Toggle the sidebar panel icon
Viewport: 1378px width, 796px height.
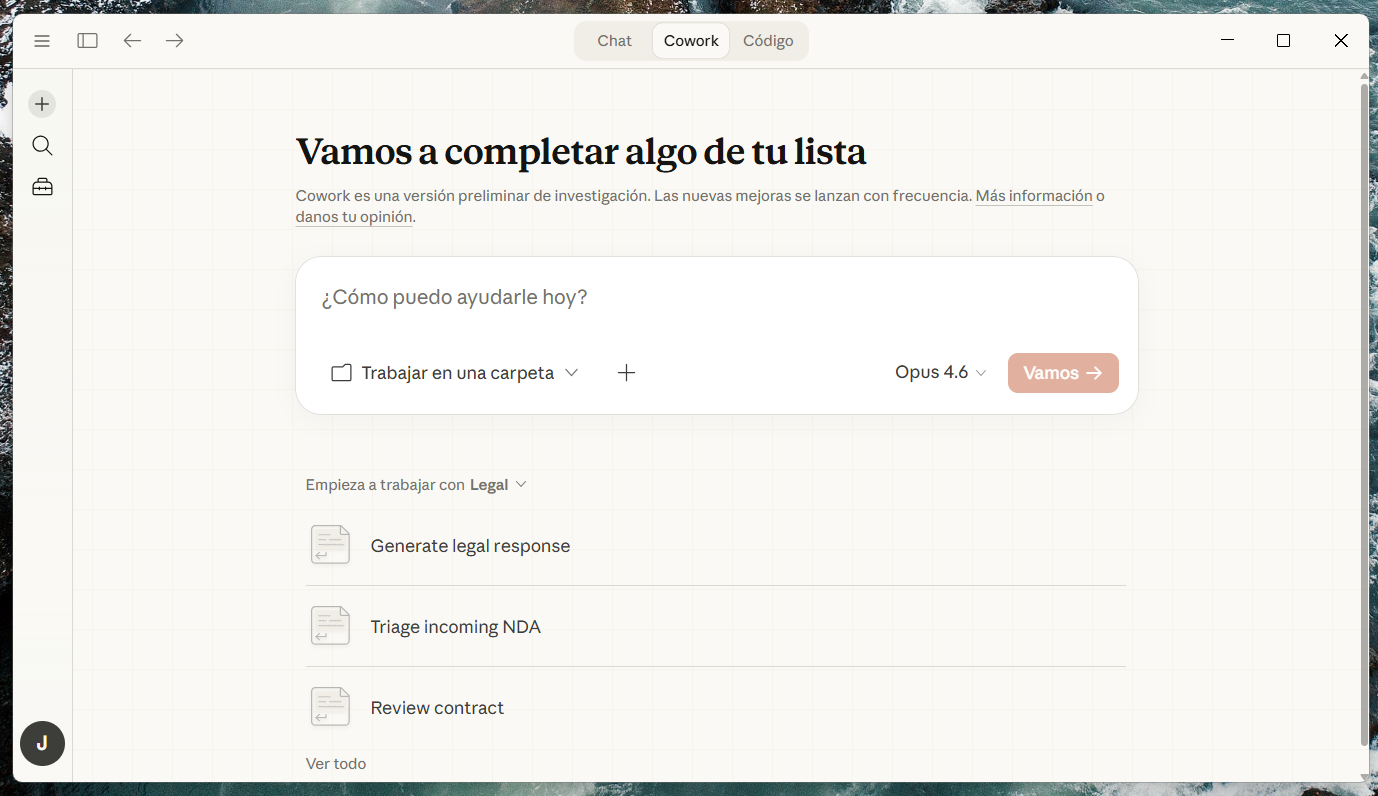point(88,41)
